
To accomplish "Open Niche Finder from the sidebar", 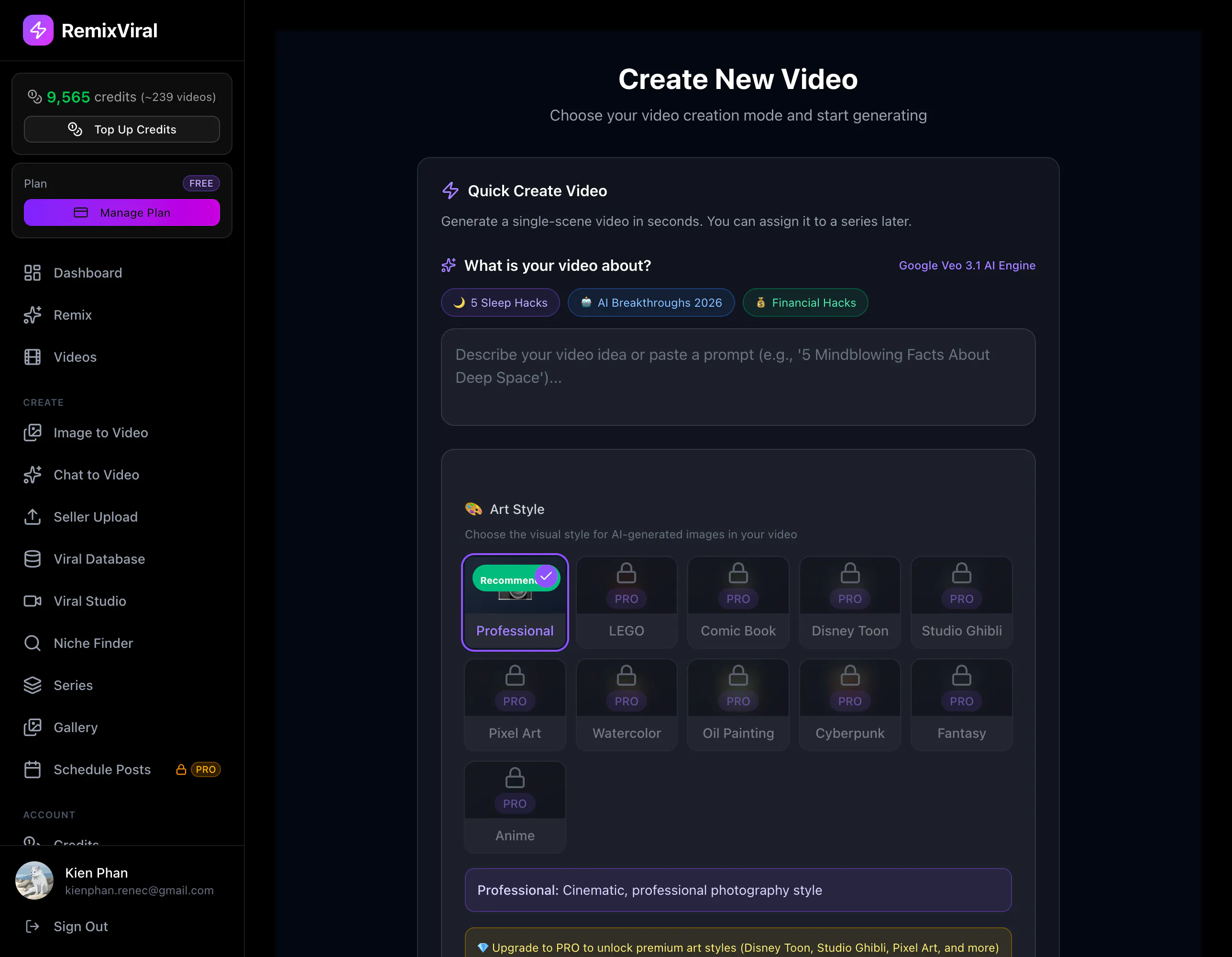I will 122,643.
